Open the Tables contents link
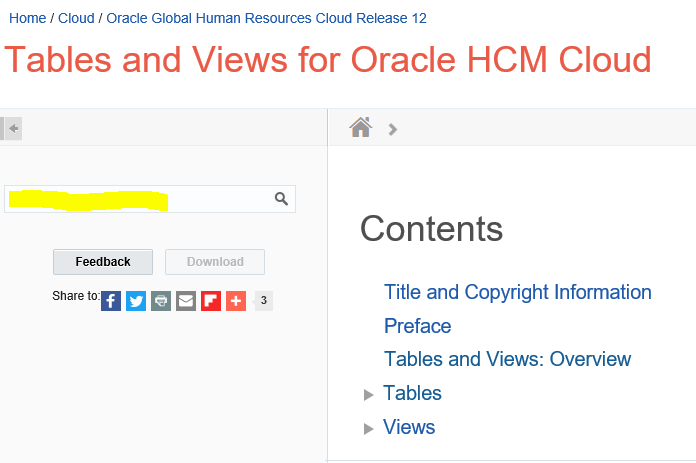 [x=412, y=393]
